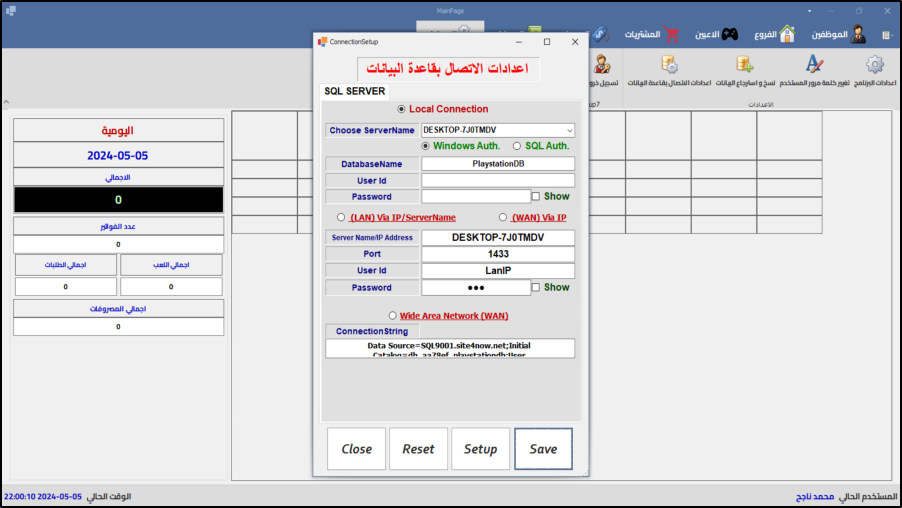
Task: Click the اعدادات البرنامج gear icon
Action: 874,65
